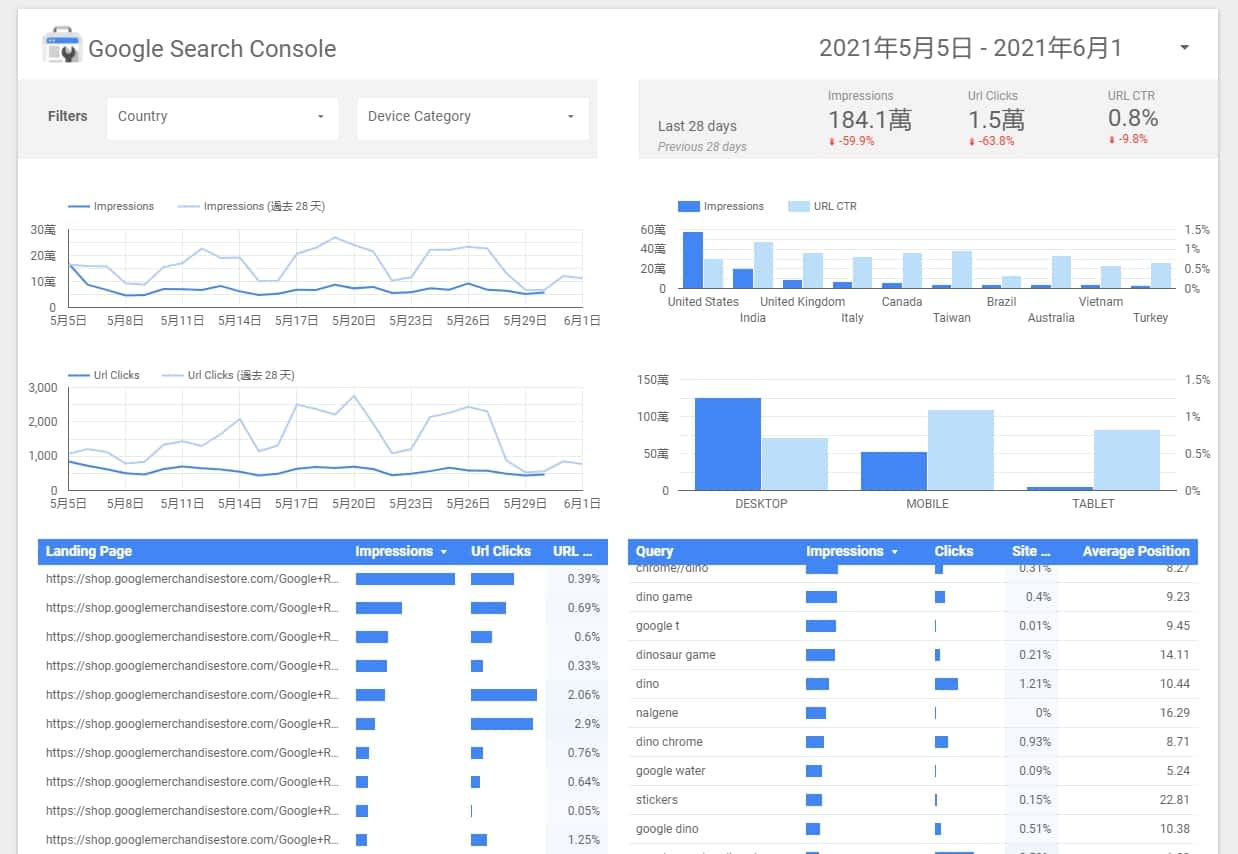Open the landing page URL with 2.06% CTR

point(193,695)
